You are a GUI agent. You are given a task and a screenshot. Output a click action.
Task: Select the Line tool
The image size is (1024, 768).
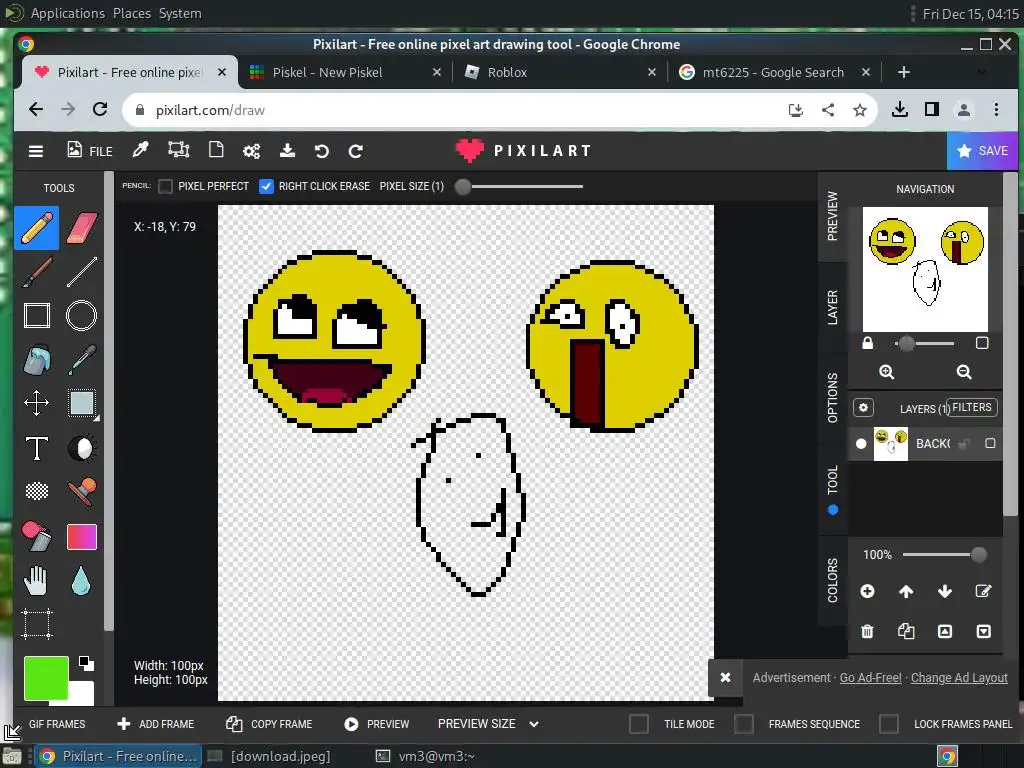(x=82, y=272)
